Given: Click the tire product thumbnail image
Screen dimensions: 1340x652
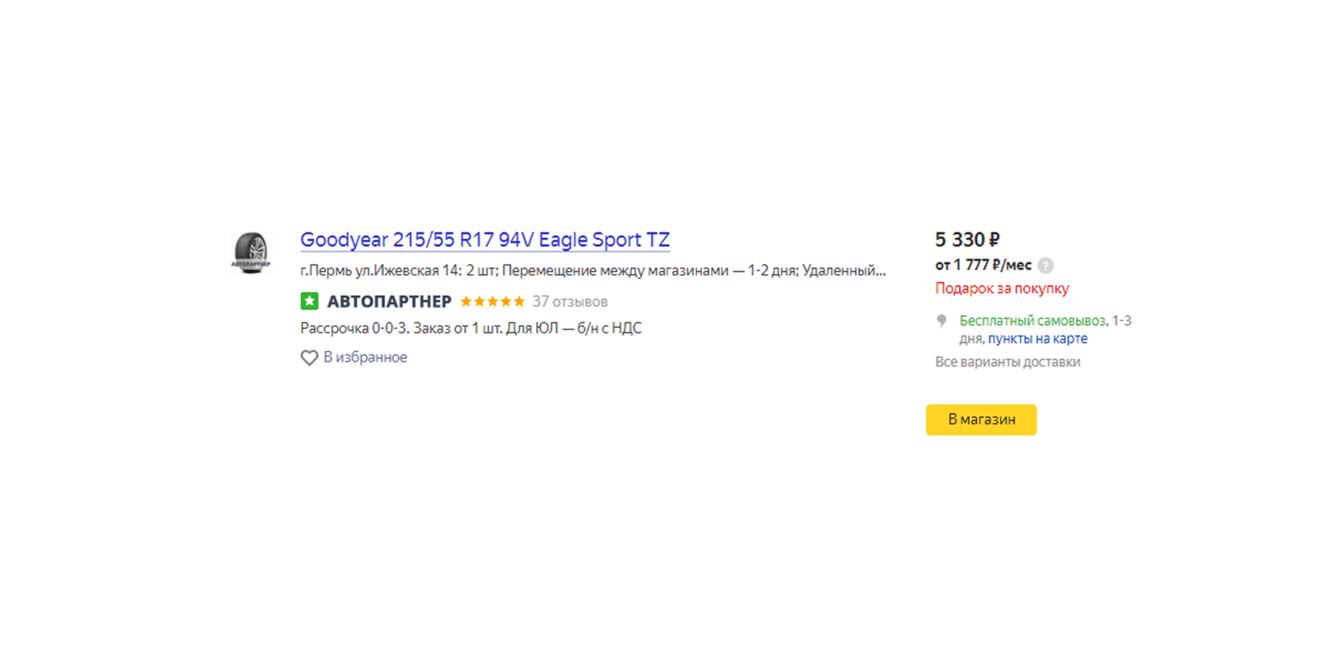Looking at the screenshot, I should [251, 252].
